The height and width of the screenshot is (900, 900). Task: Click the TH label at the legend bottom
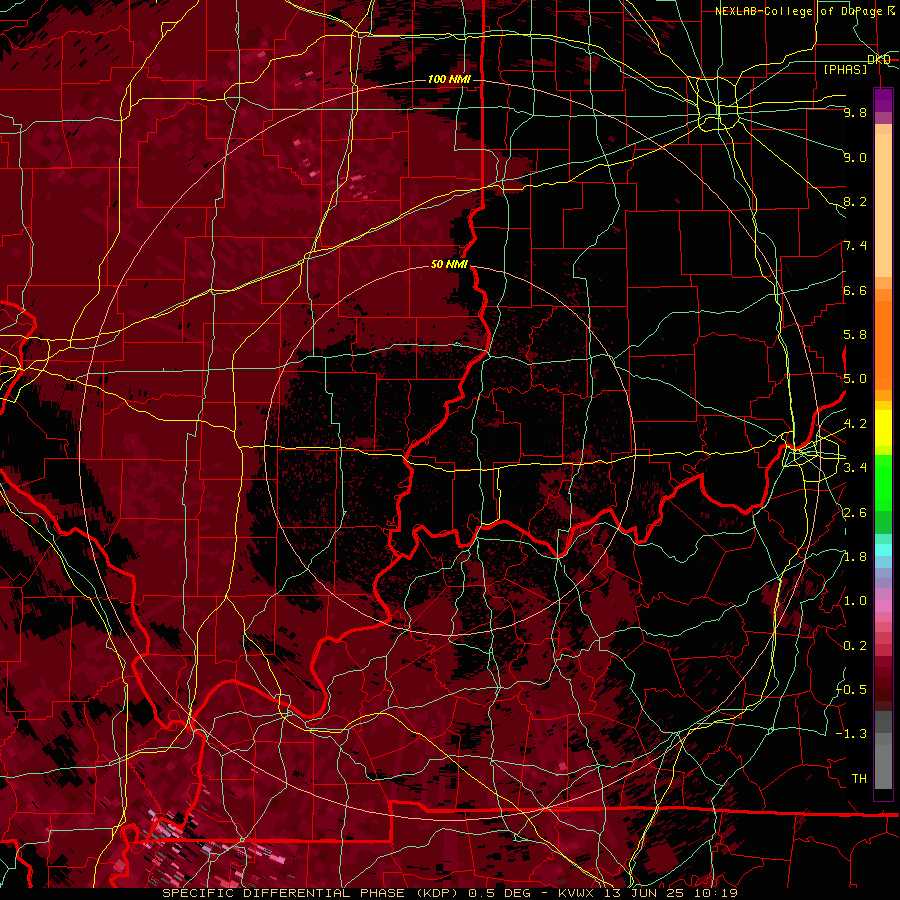click(859, 779)
